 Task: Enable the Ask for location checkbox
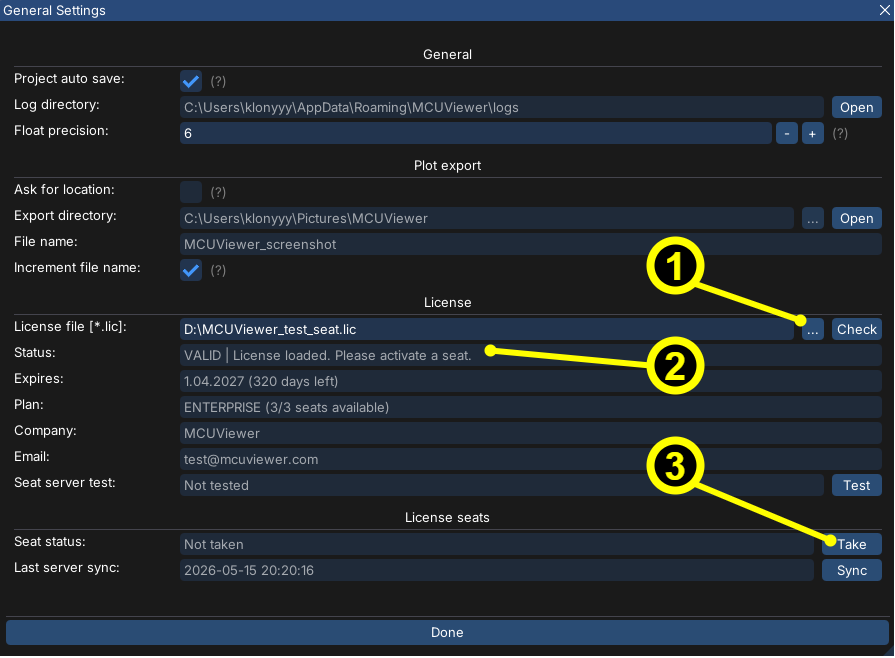click(191, 192)
